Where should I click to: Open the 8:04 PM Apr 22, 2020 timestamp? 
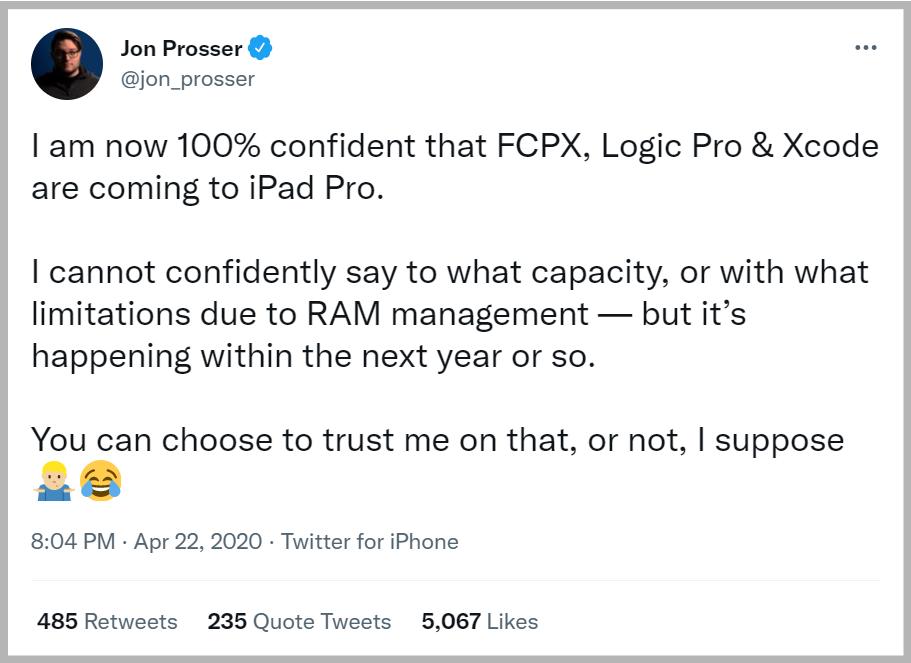point(146,542)
